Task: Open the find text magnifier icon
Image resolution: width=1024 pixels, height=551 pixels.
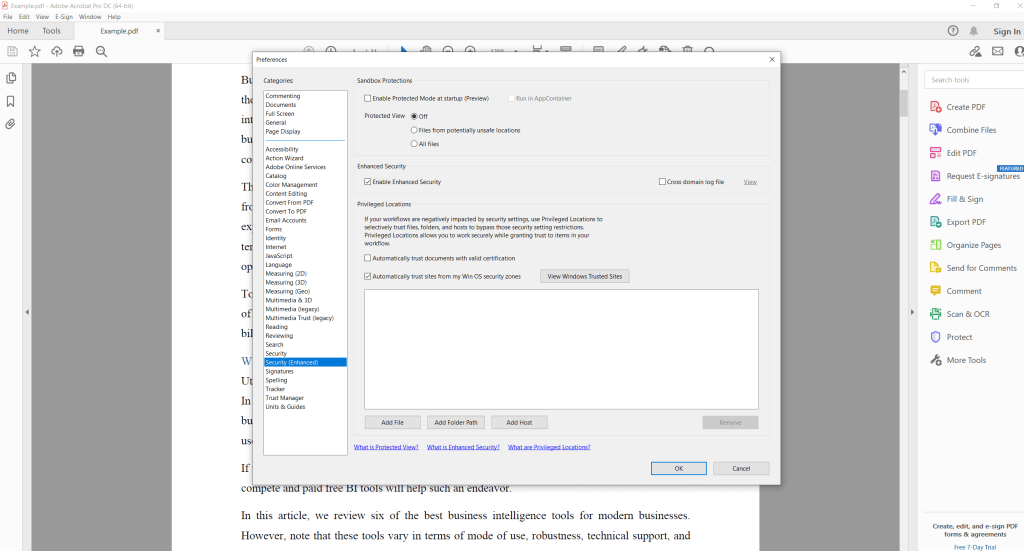Action: (x=101, y=51)
